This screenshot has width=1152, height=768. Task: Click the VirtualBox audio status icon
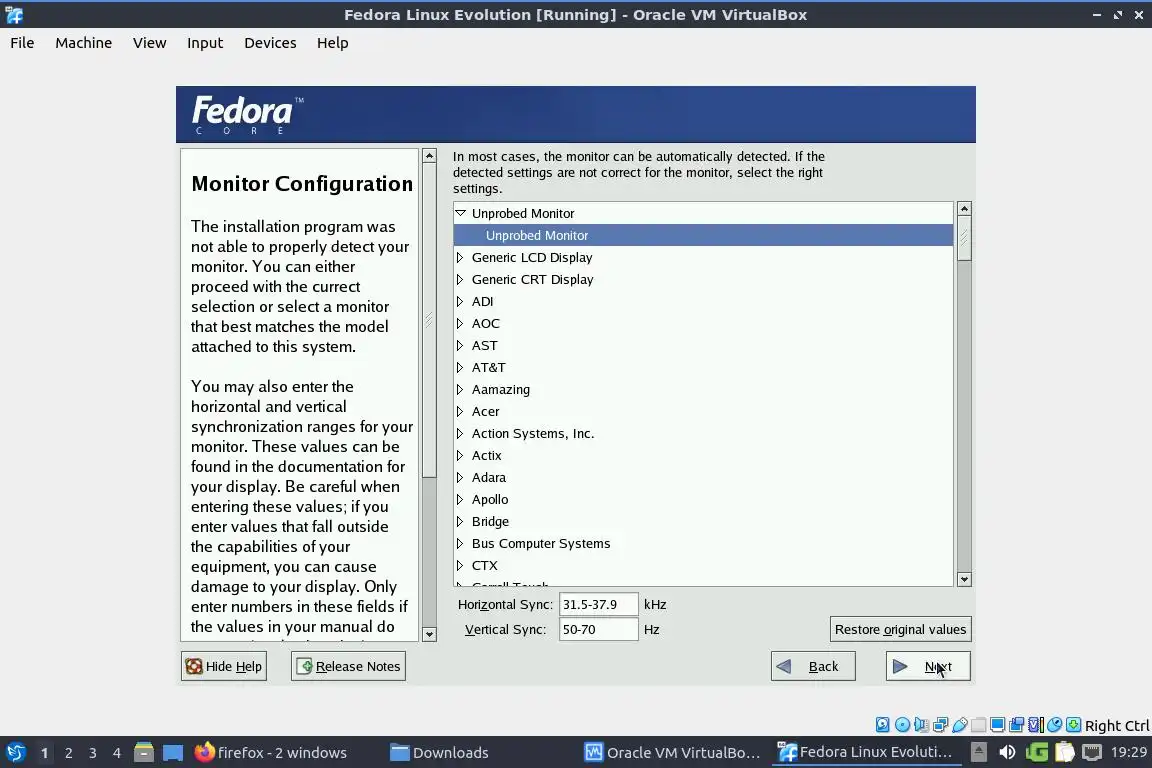tap(921, 725)
